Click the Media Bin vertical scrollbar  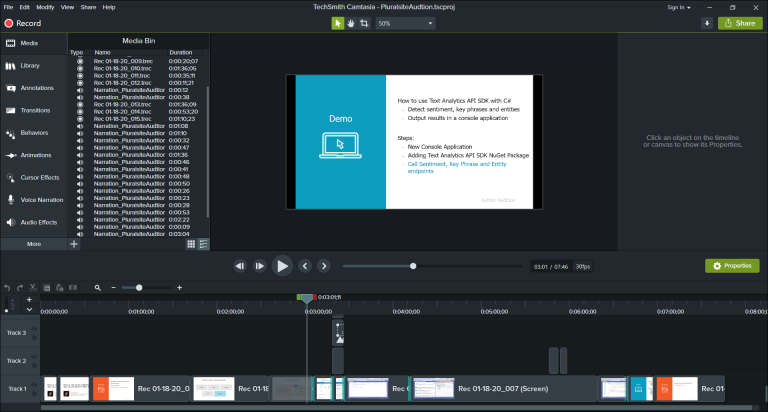pyautogui.click(x=208, y=152)
